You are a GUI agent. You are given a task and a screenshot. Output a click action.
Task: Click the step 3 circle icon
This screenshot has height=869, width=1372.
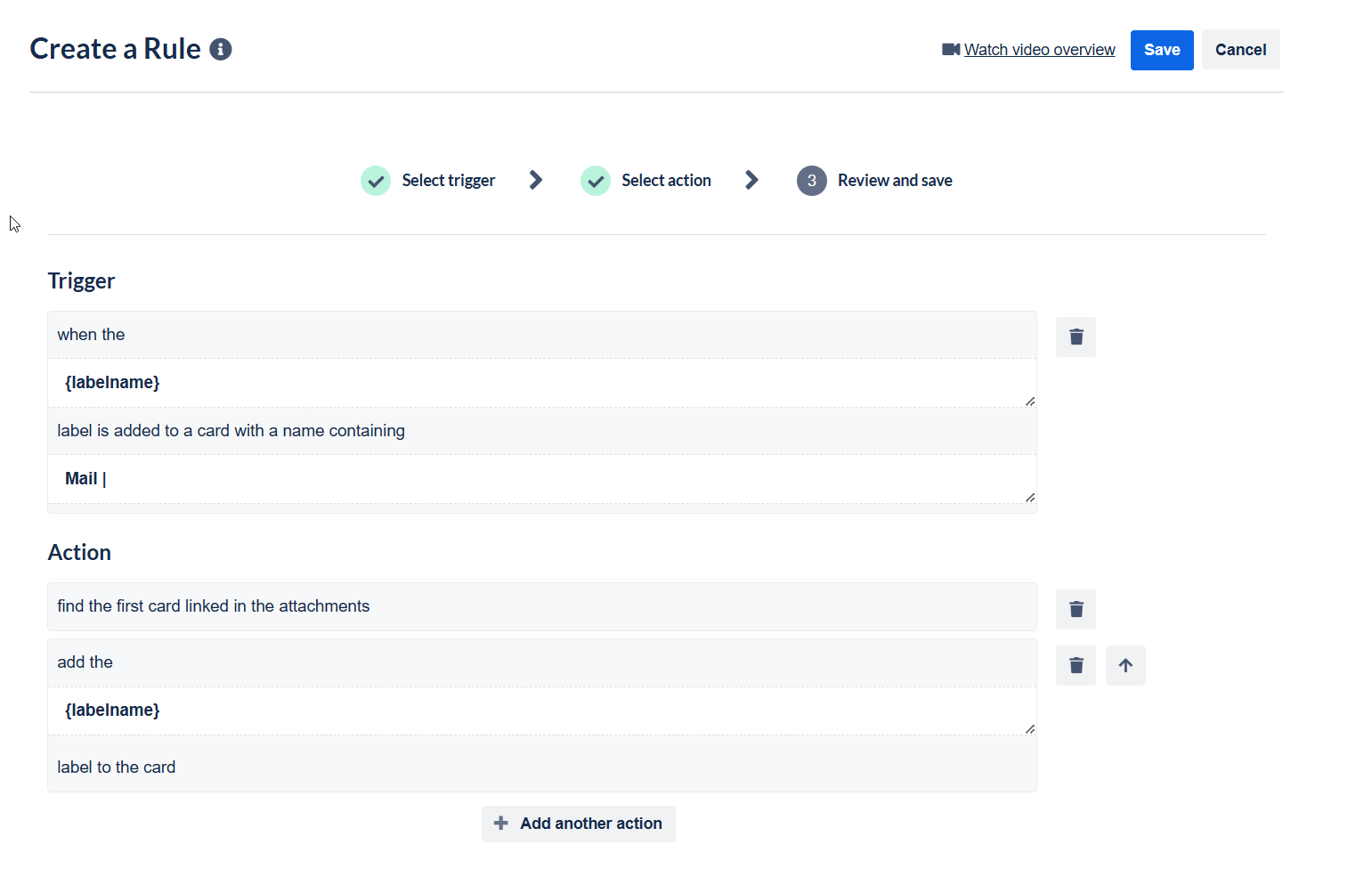[x=812, y=181]
